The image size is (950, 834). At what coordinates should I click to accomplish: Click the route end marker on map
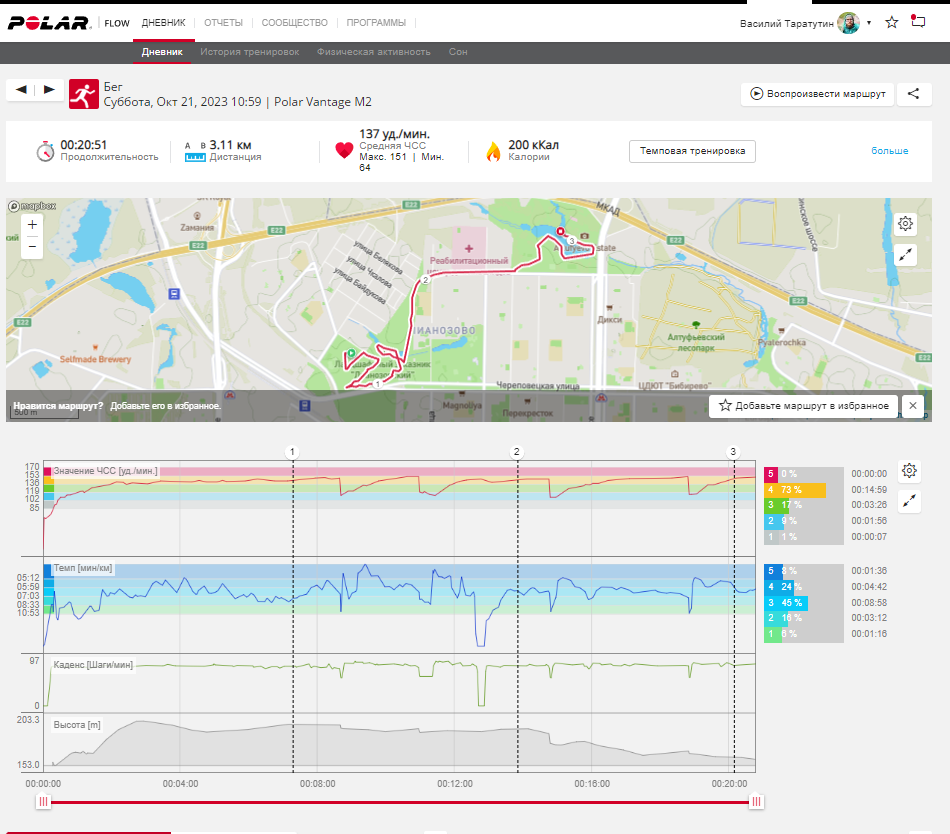point(560,231)
